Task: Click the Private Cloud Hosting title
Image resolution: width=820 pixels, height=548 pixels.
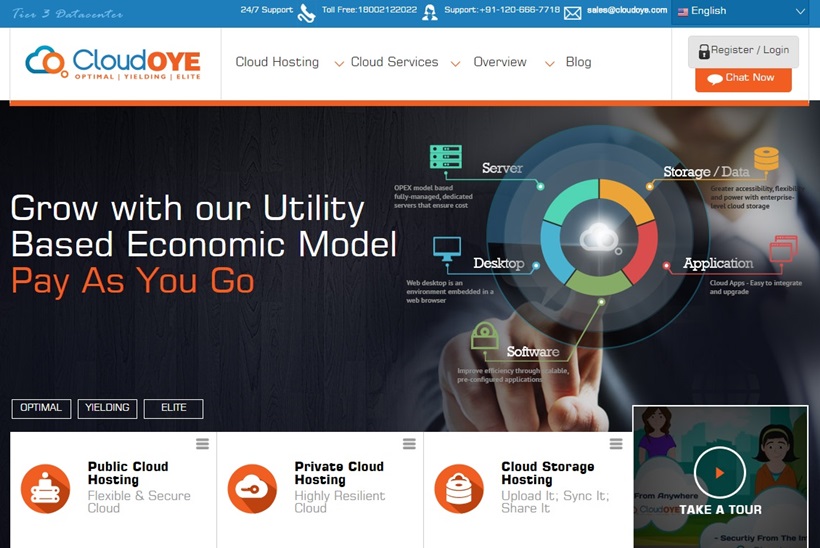Action: (x=339, y=473)
